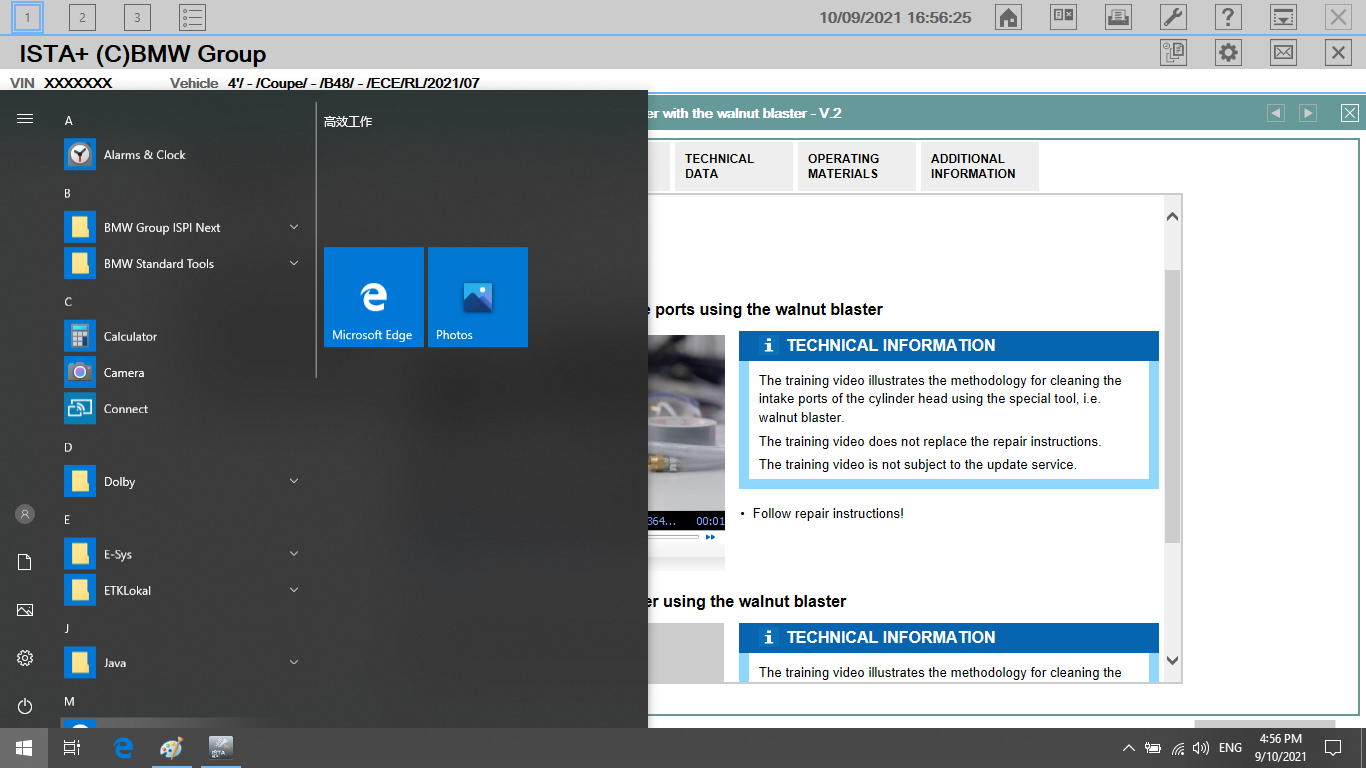Open Alarms & Clock app
Viewport: 1366px width, 768px height.
pyautogui.click(x=182, y=155)
